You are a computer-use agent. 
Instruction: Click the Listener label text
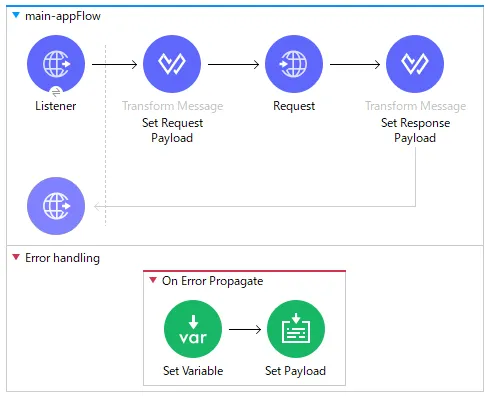56,106
